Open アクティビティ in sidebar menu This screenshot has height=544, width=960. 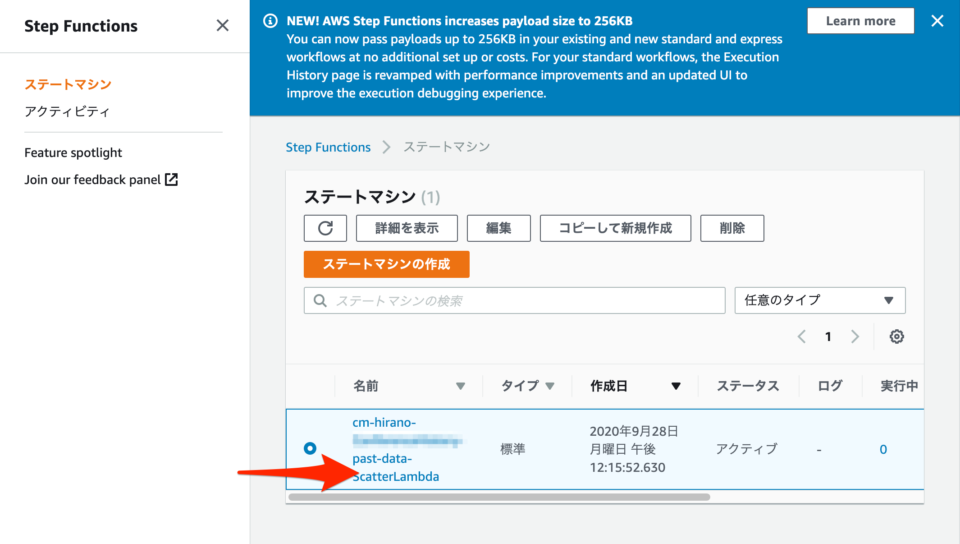click(67, 112)
